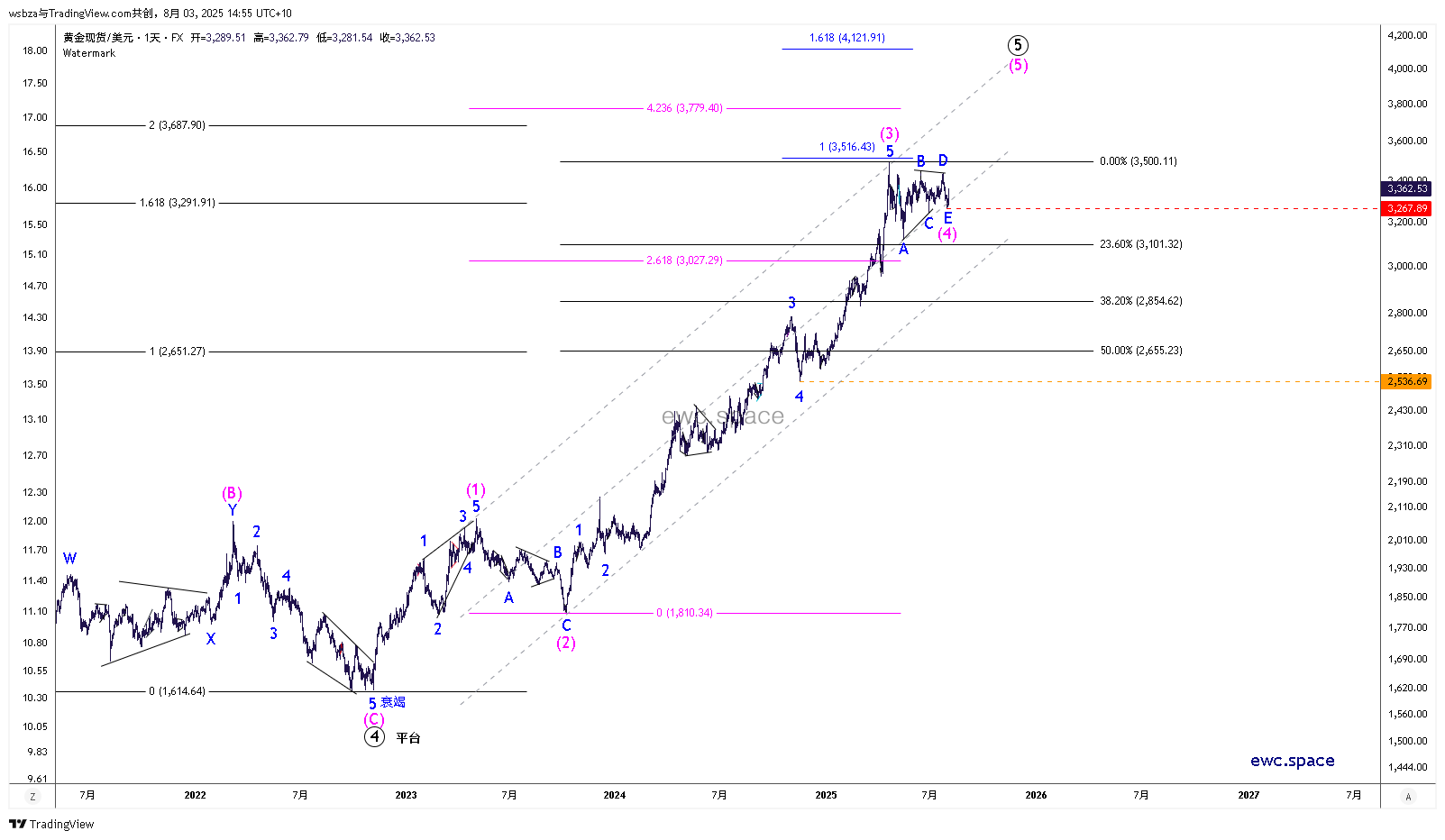This screenshot has height=840, width=1445.
Task: Open the ewc.space link
Action: [1292, 761]
